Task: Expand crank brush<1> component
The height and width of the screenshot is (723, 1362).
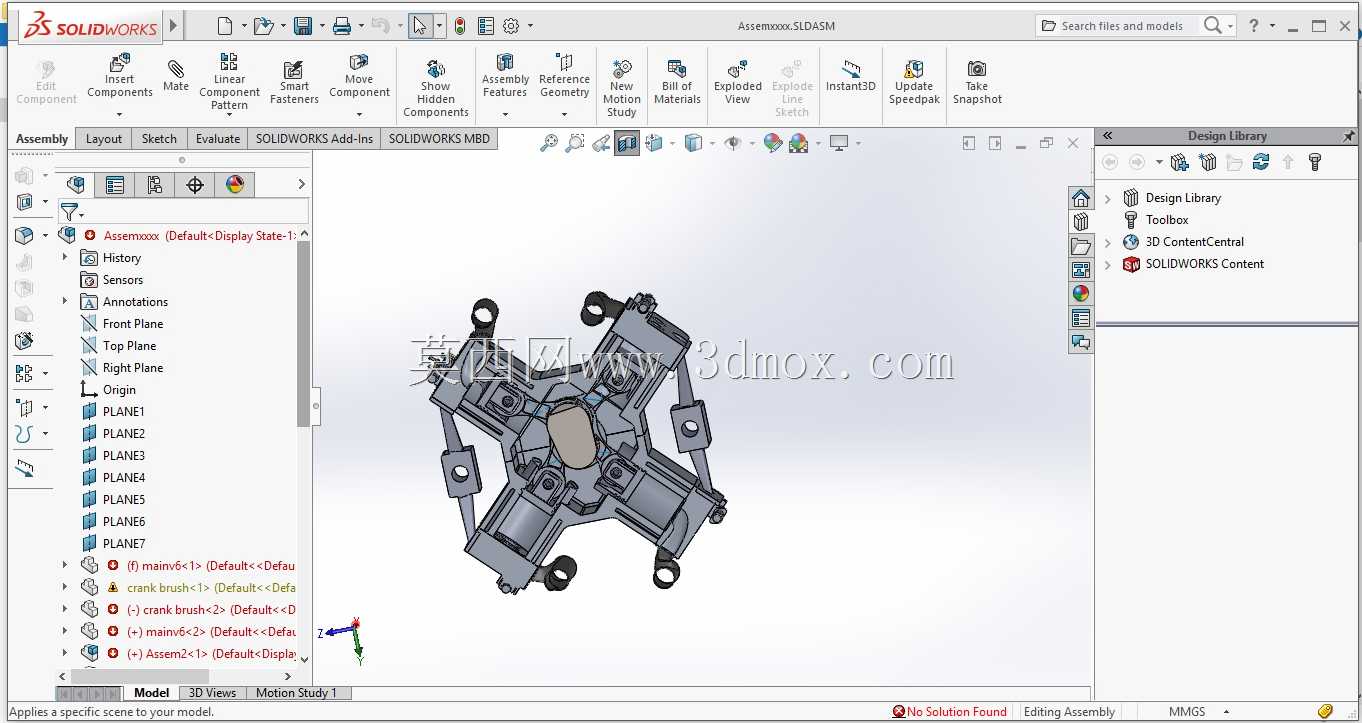Action: click(x=65, y=587)
